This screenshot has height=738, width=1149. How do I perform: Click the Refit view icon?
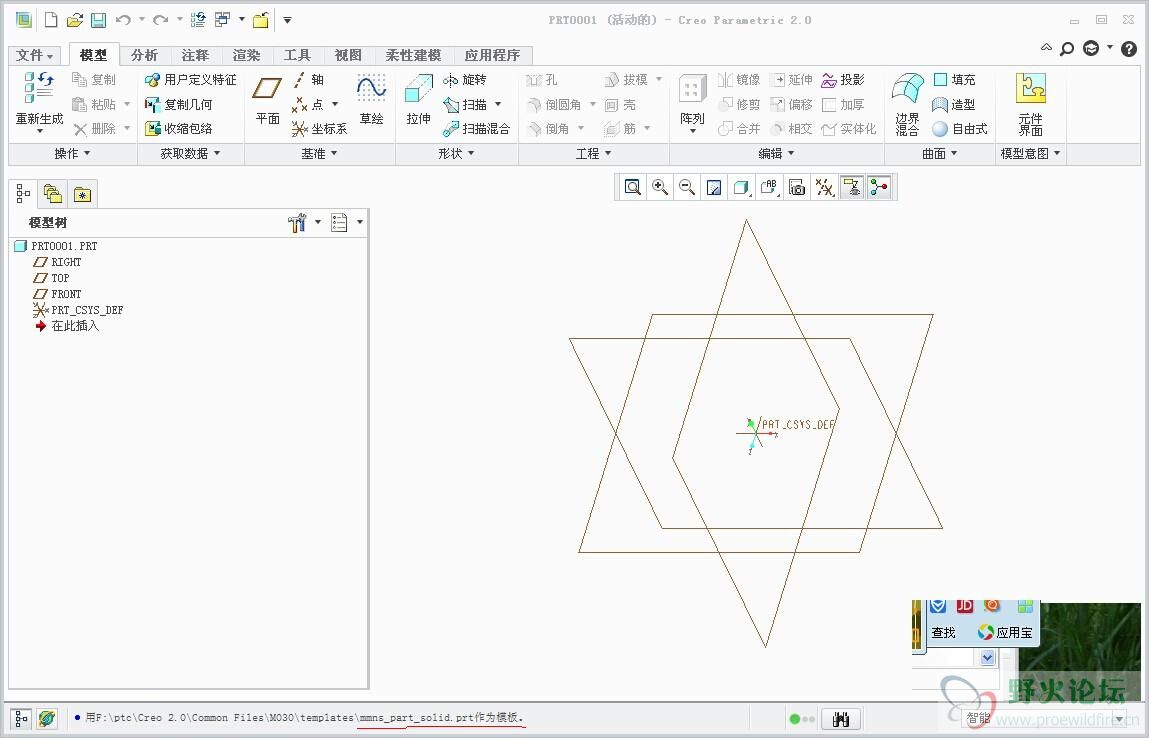(632, 188)
